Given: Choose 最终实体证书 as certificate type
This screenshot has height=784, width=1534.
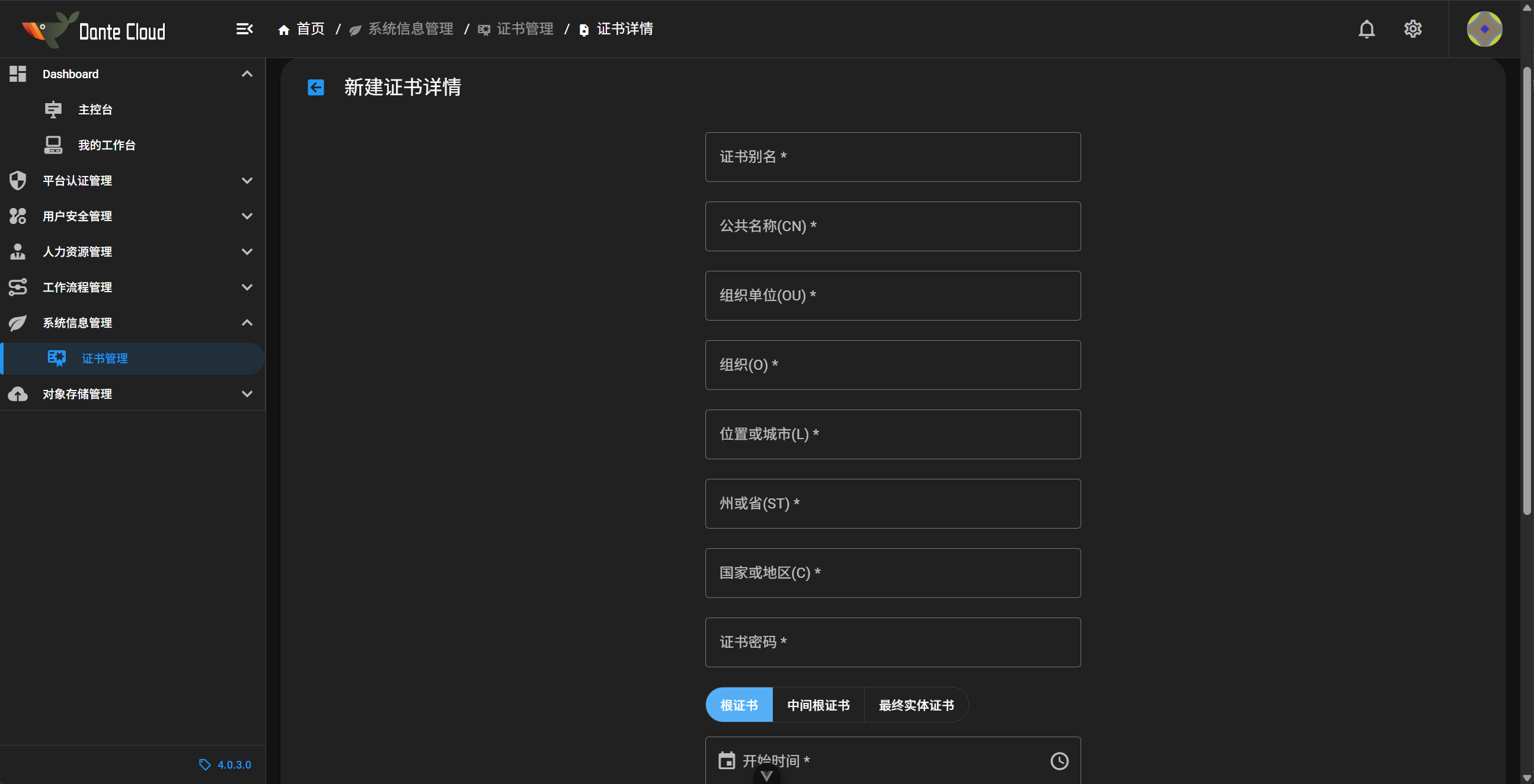Looking at the screenshot, I should coord(915,705).
